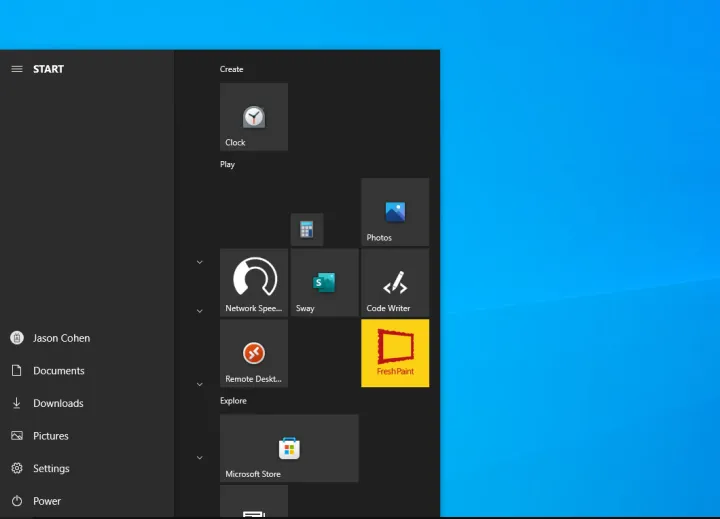Screen dimensions: 720x519
Task: Open the Photos app tile
Action: (x=395, y=212)
